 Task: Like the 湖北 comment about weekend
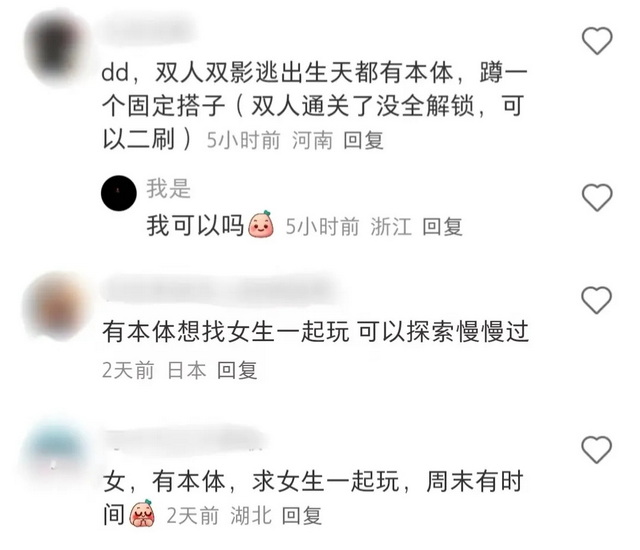tap(597, 449)
